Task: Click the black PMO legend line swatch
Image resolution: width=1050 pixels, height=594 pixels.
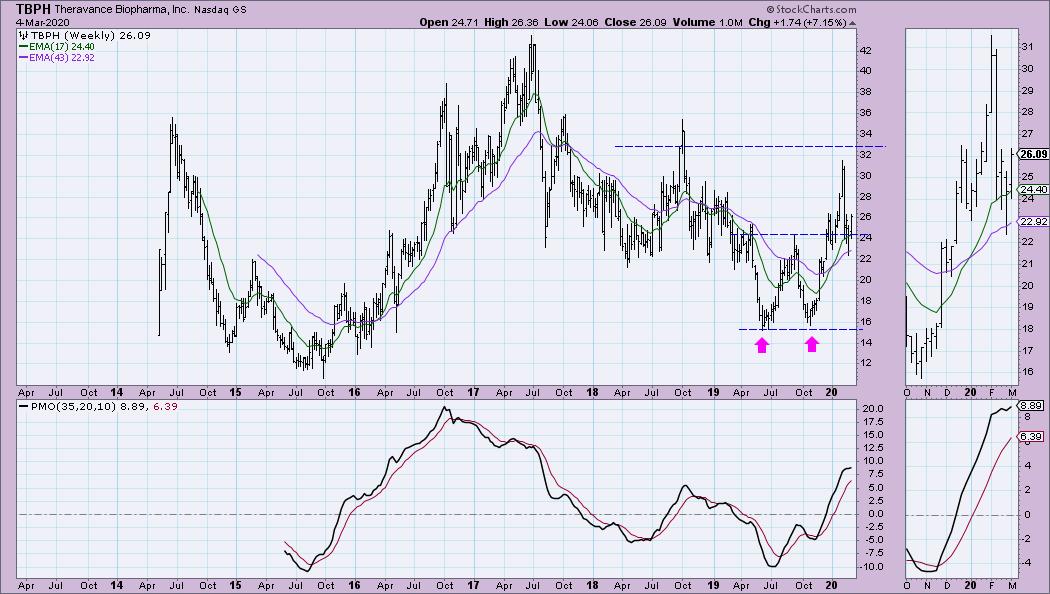Action: (23, 406)
